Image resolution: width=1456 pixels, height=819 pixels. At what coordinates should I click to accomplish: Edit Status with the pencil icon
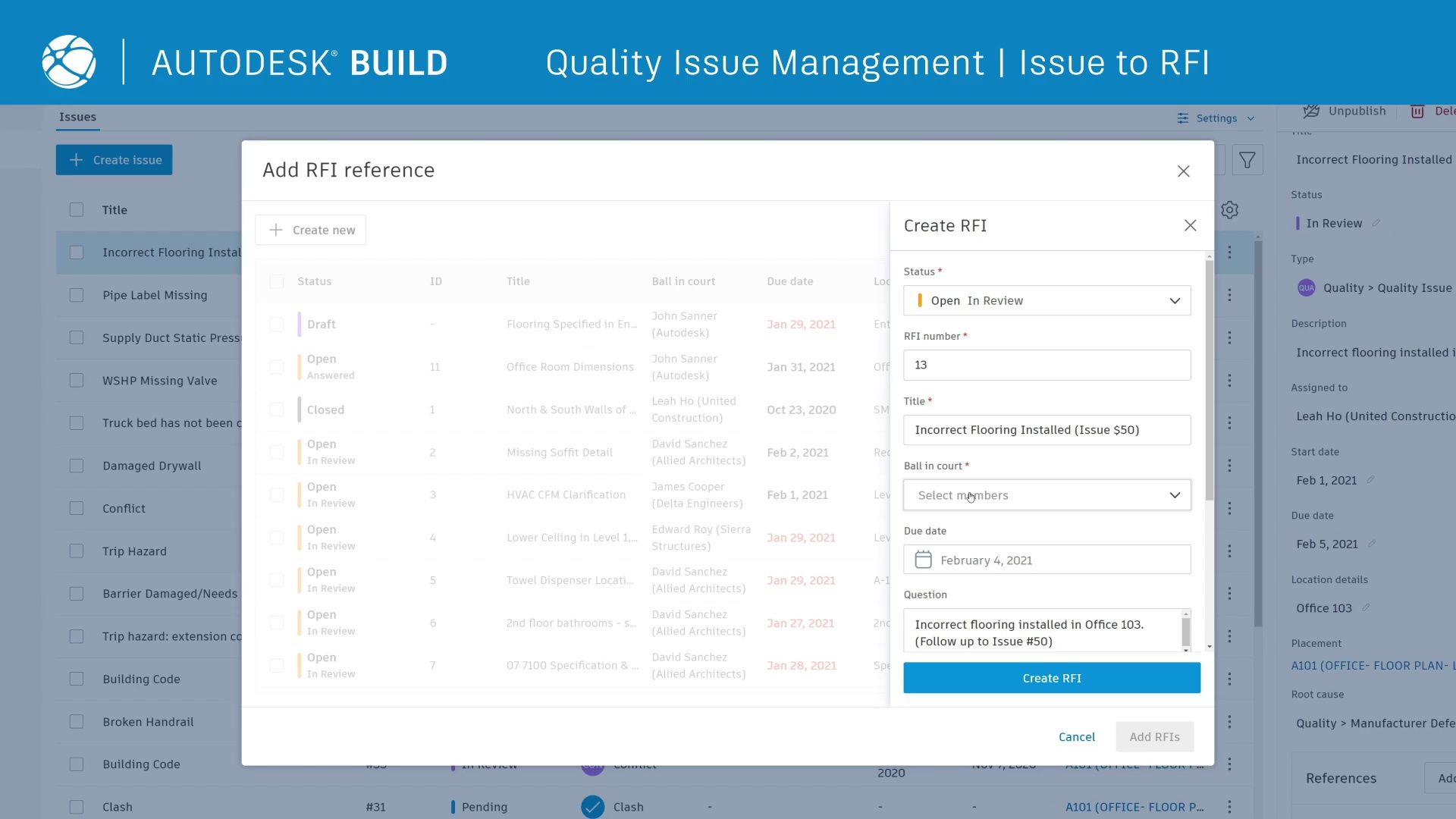click(x=1376, y=223)
